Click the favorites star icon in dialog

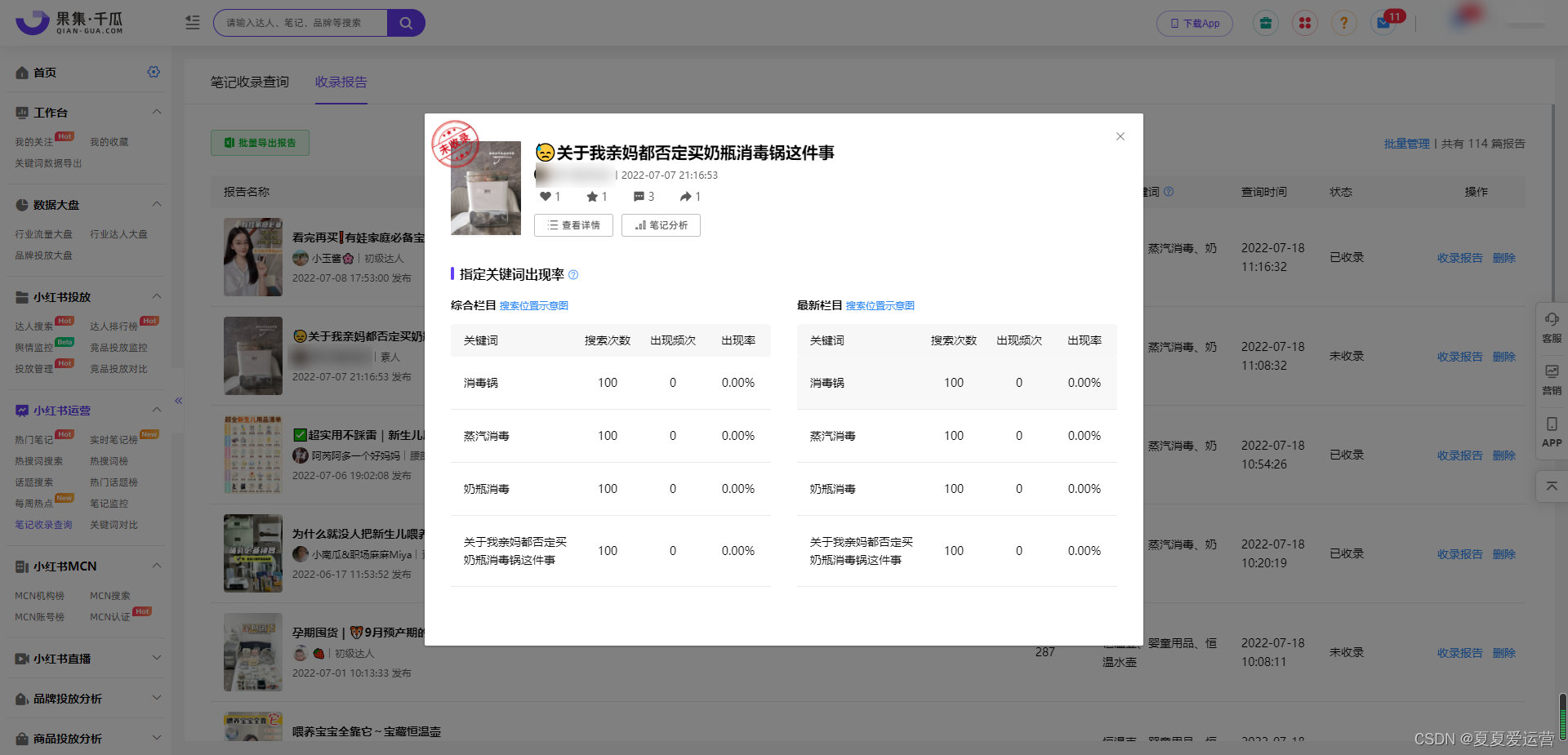click(x=592, y=196)
